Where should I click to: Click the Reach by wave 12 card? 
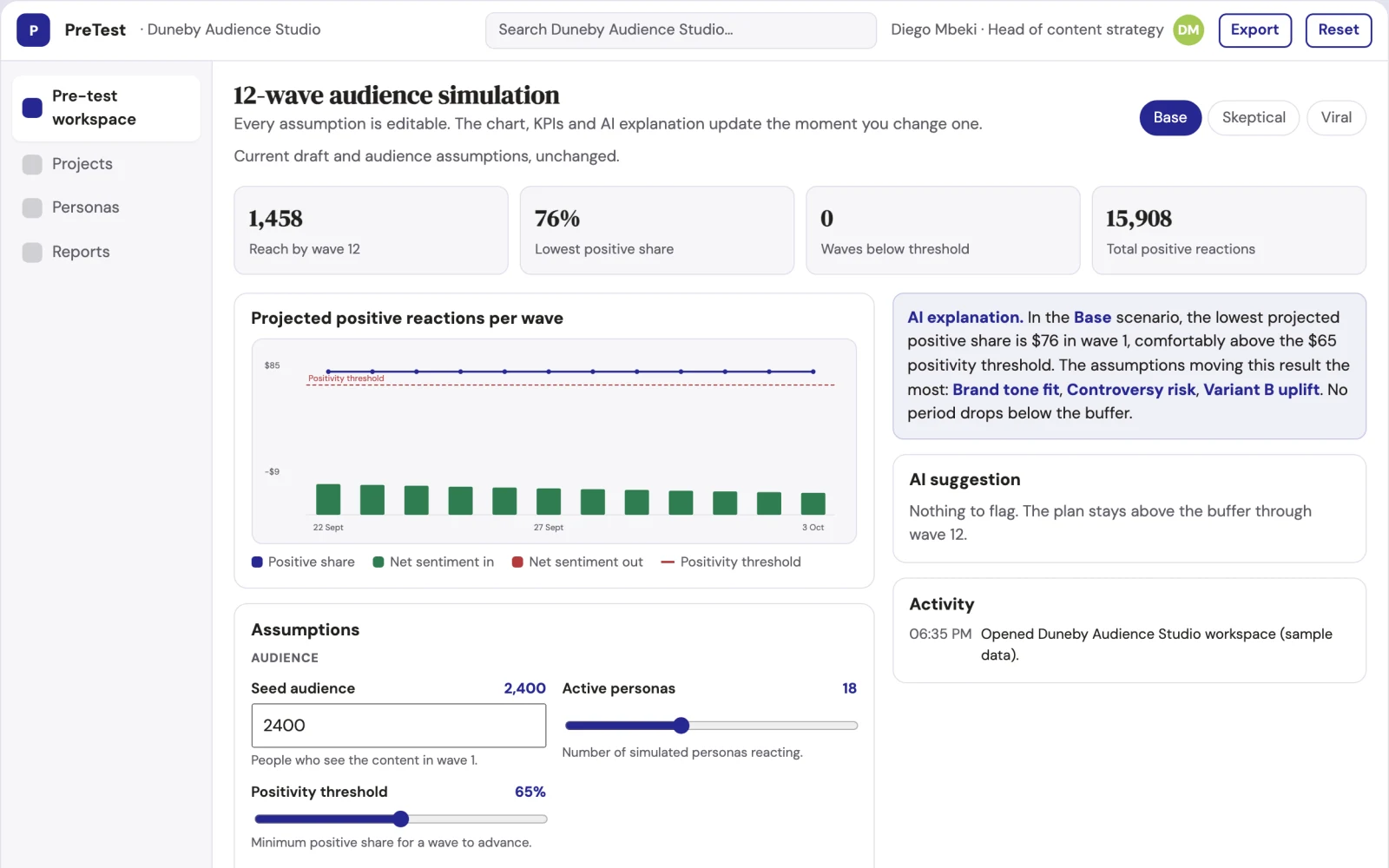coord(371,230)
